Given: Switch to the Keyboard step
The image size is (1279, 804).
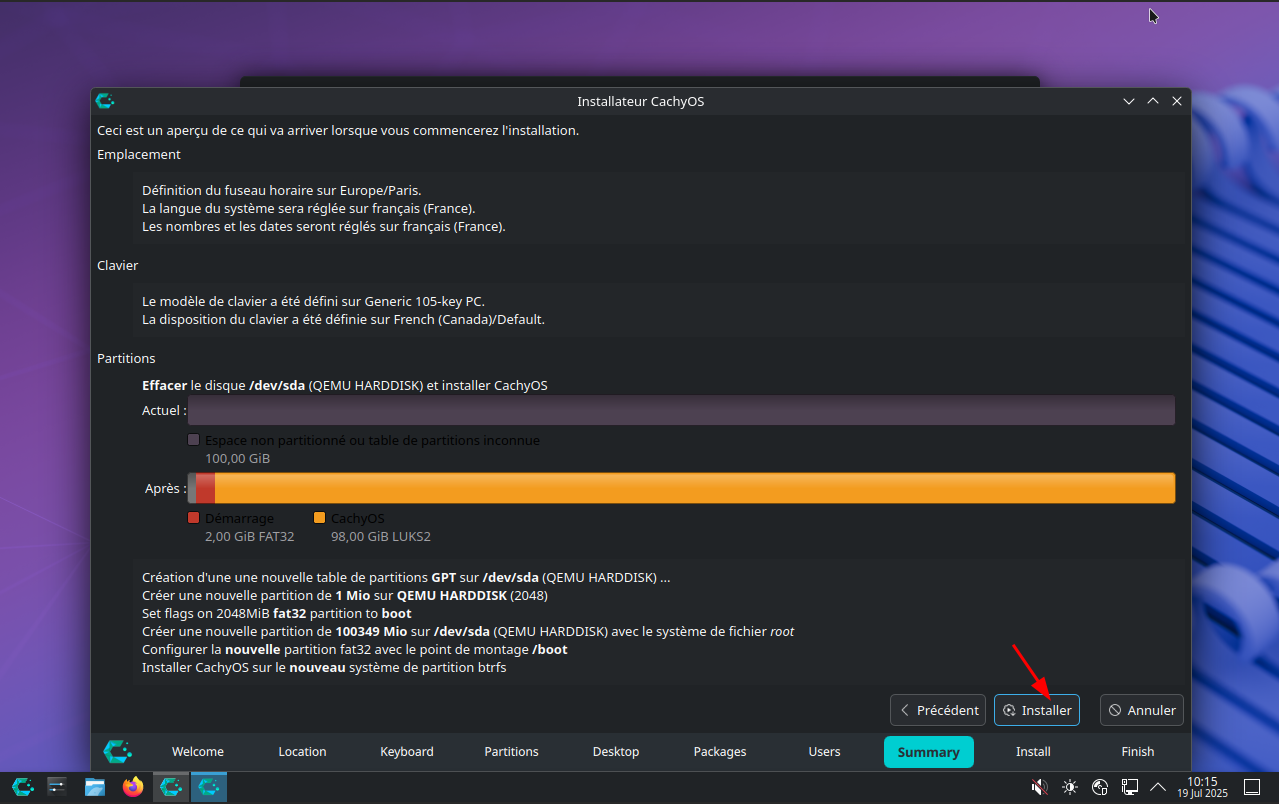Looking at the screenshot, I should 407,752.
